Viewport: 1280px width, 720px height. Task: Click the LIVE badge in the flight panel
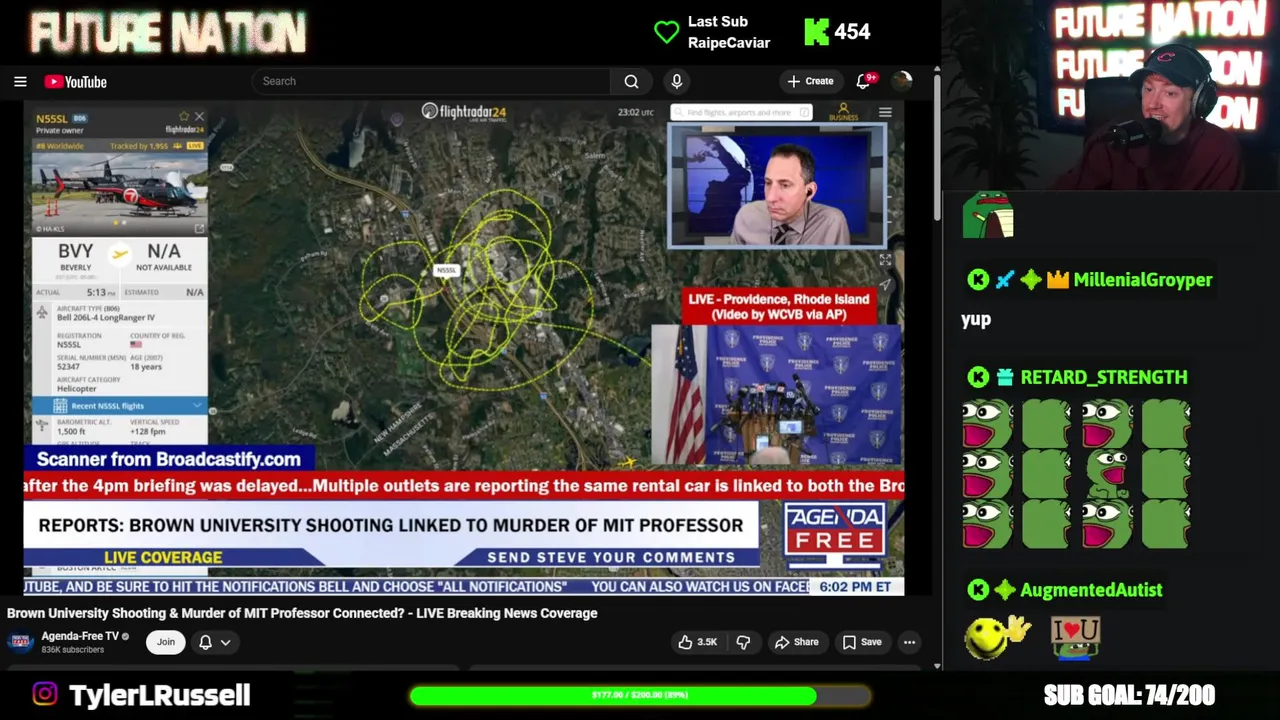point(195,146)
